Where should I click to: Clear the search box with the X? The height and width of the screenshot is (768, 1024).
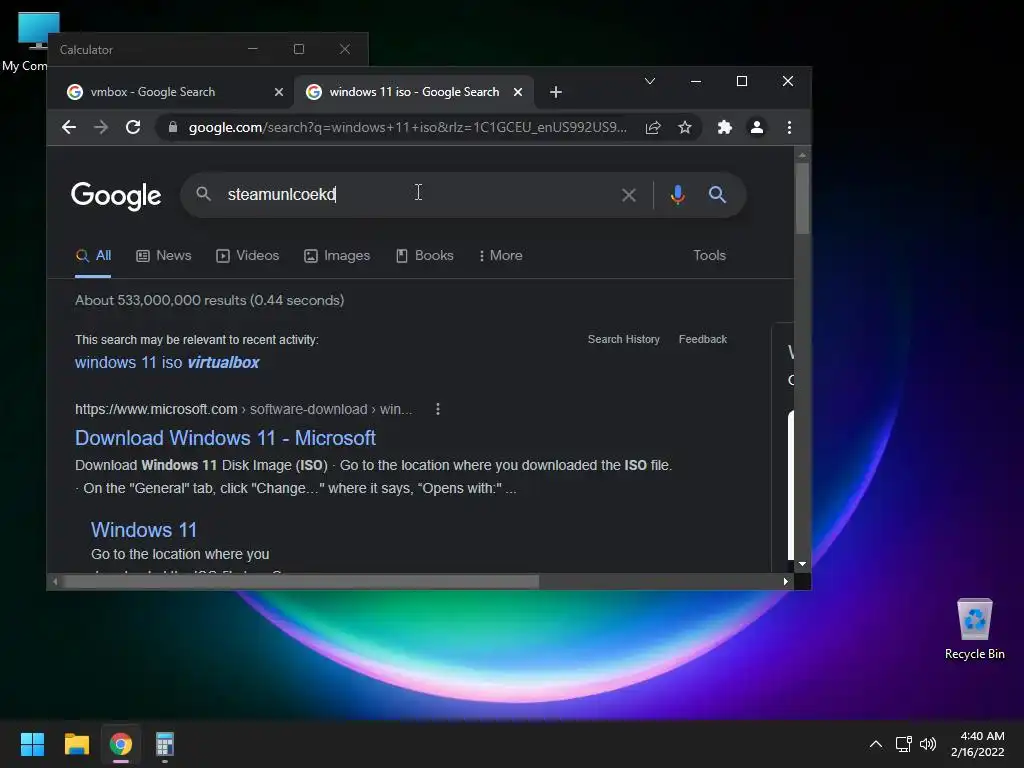click(x=629, y=195)
